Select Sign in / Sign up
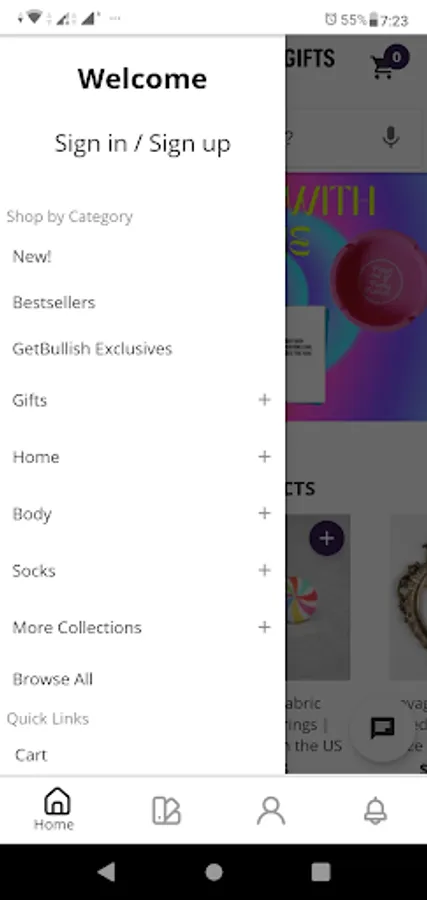This screenshot has width=427, height=900. pyautogui.click(x=142, y=143)
